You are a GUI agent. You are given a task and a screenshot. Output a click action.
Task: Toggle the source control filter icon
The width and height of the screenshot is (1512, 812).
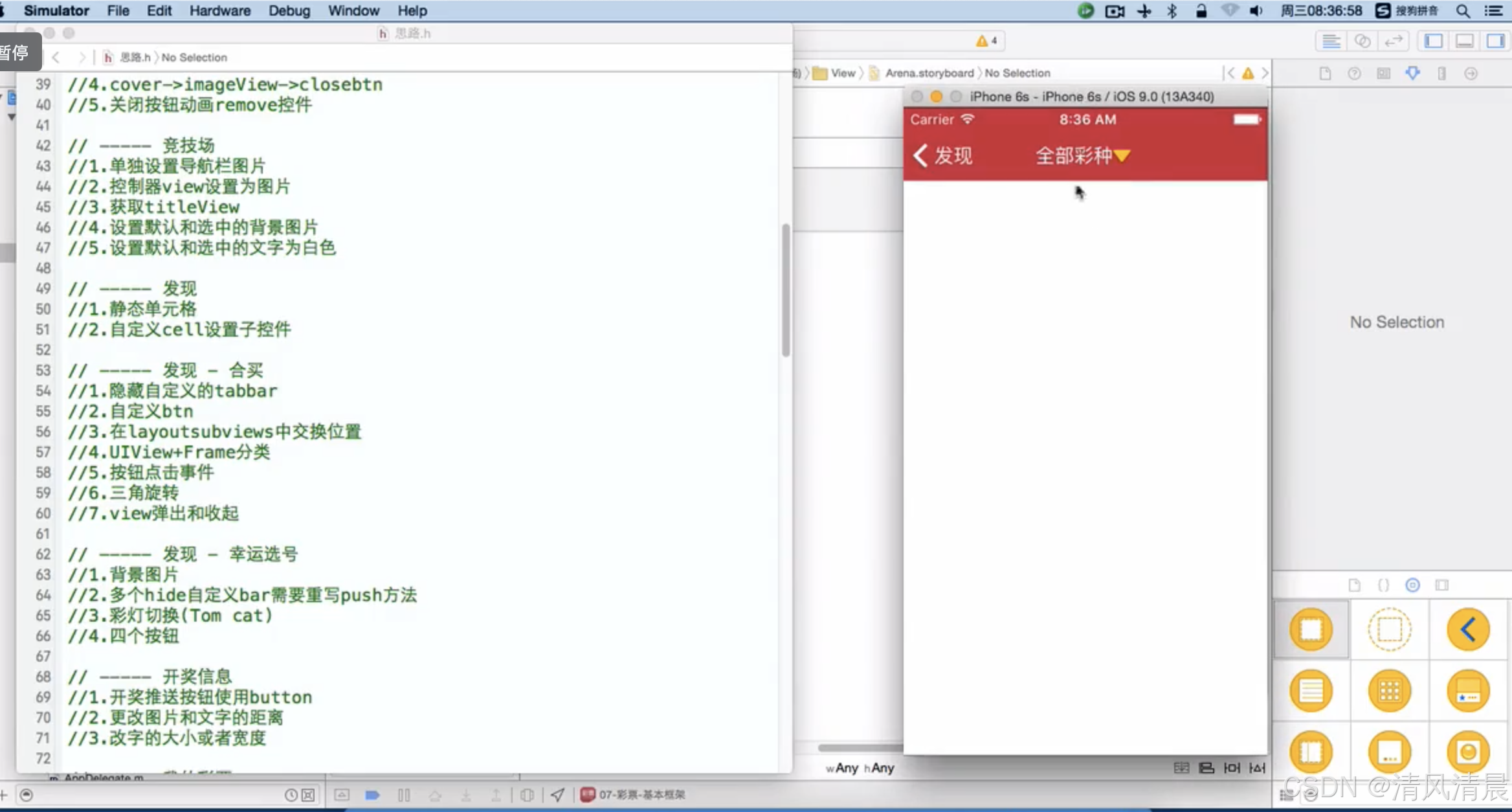pyautogui.click(x=308, y=795)
